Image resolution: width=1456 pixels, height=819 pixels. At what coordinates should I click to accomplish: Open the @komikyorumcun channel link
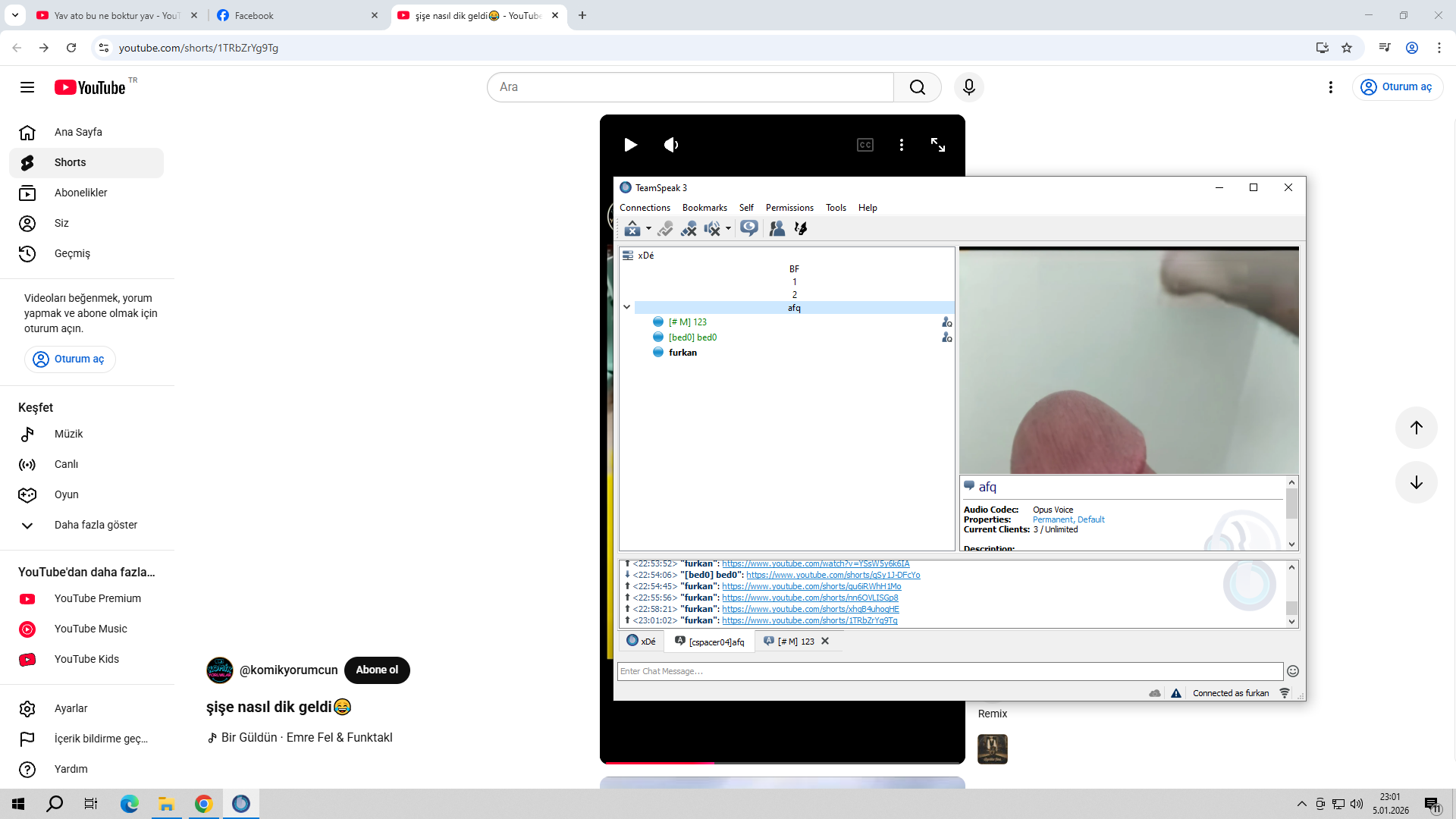pyautogui.click(x=288, y=670)
